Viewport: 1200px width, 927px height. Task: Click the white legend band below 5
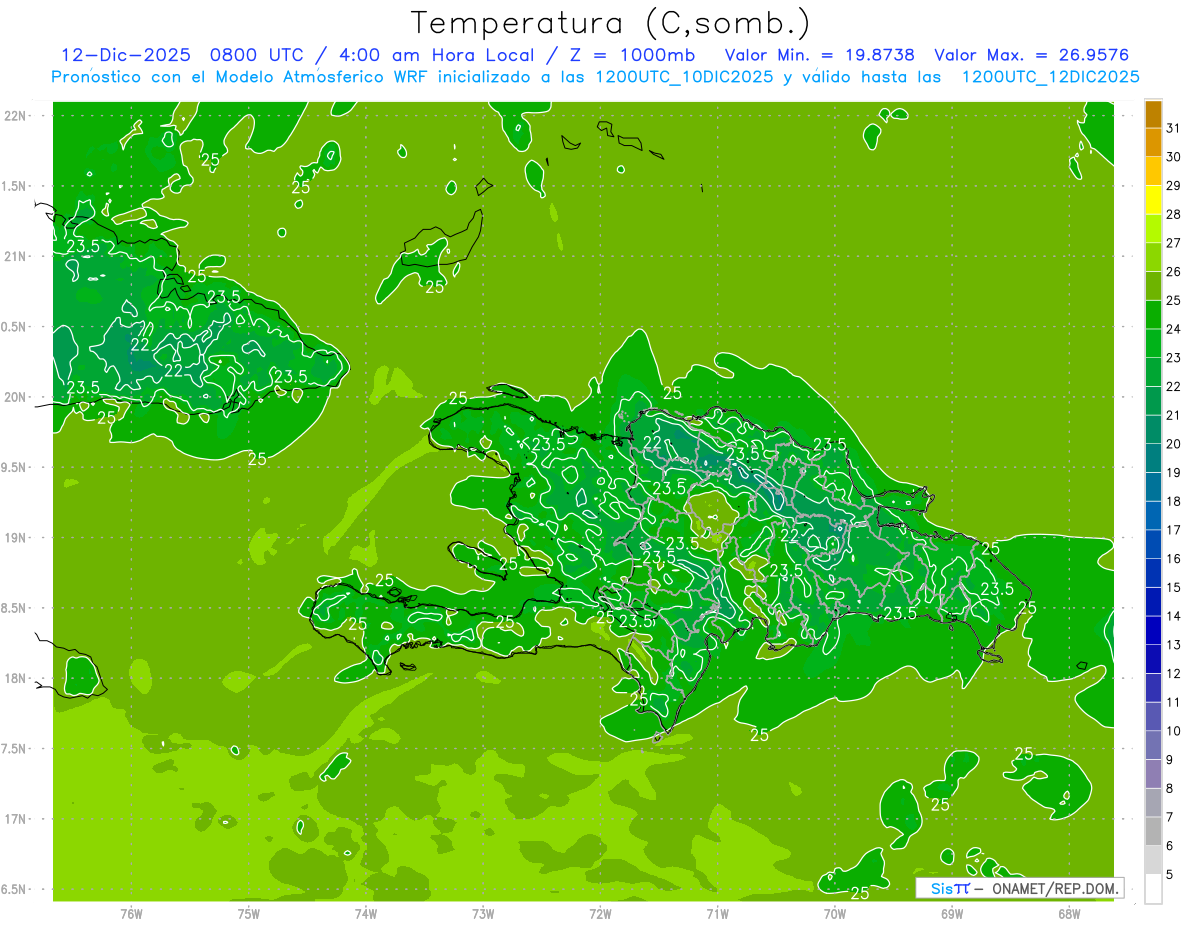click(x=1153, y=889)
